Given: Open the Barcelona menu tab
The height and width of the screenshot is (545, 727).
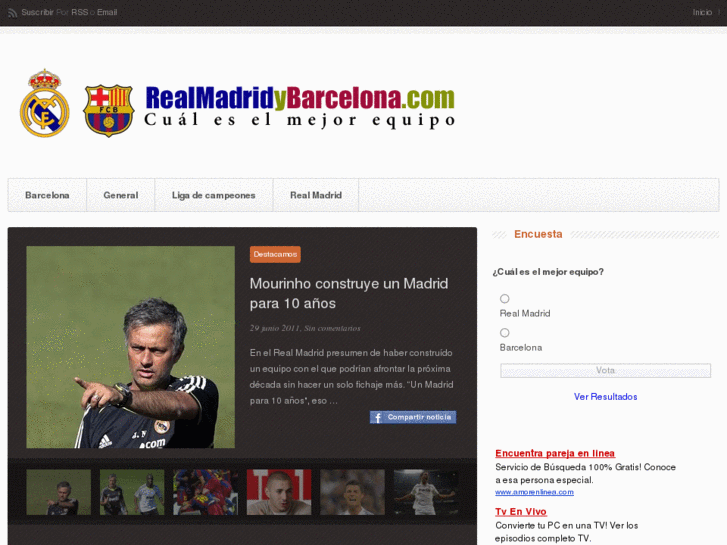Looking at the screenshot, I should [x=47, y=195].
